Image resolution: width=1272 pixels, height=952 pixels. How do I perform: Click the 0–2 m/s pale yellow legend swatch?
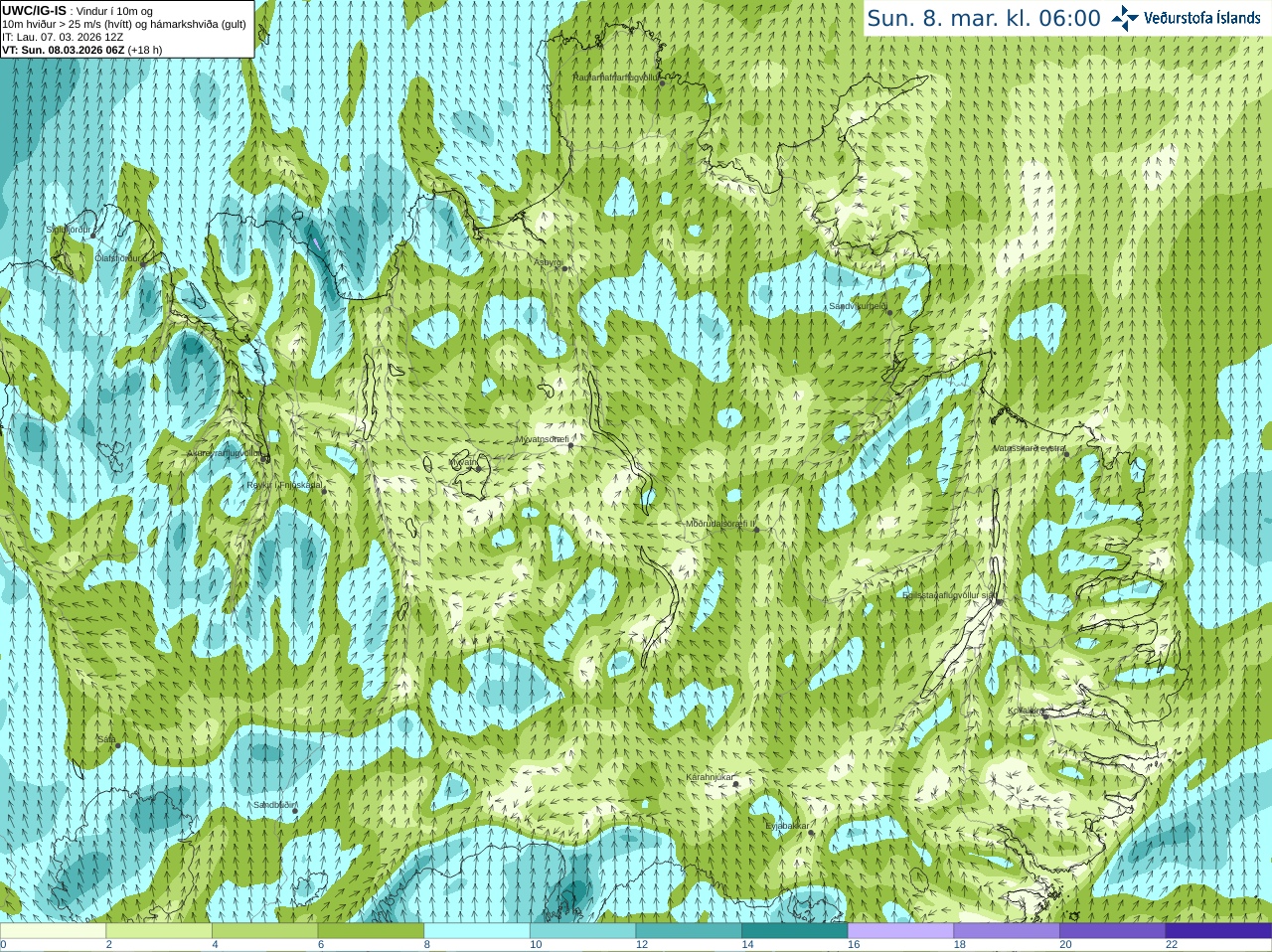(x=53, y=931)
